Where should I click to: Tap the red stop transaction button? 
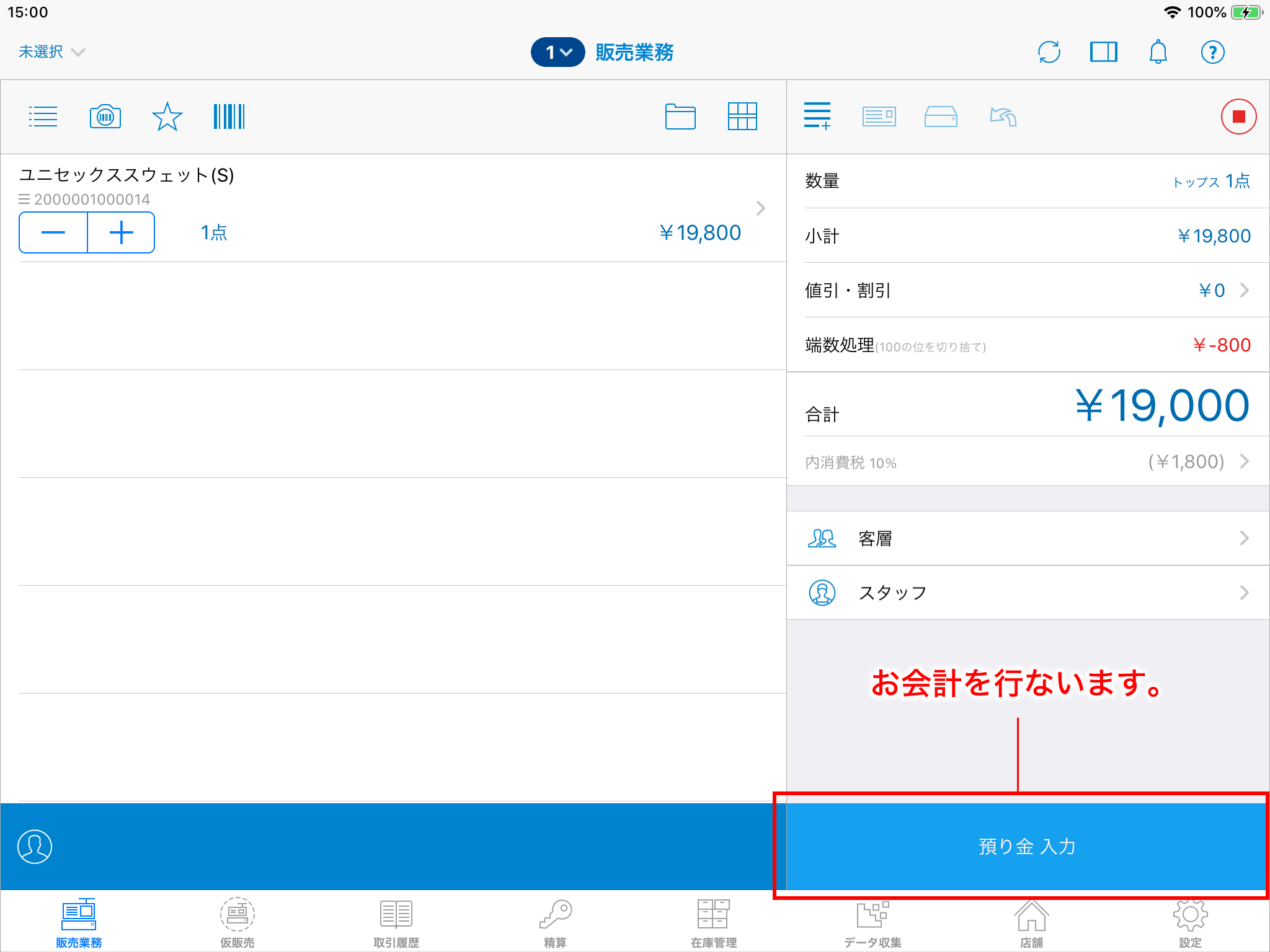[x=1238, y=117]
